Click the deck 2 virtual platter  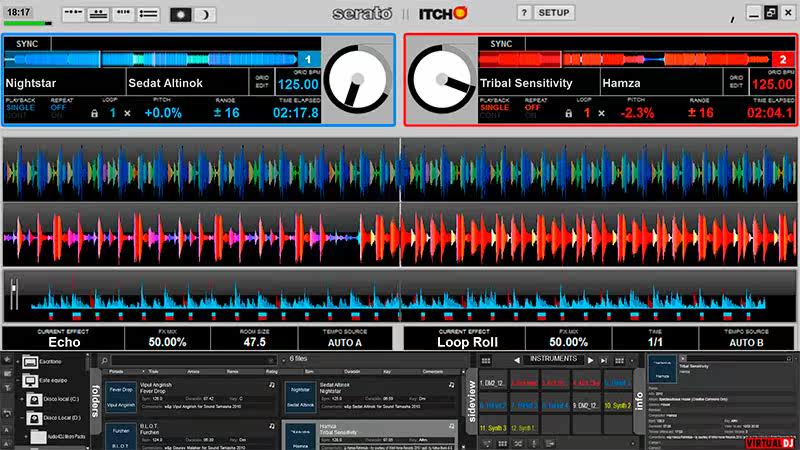[x=442, y=79]
